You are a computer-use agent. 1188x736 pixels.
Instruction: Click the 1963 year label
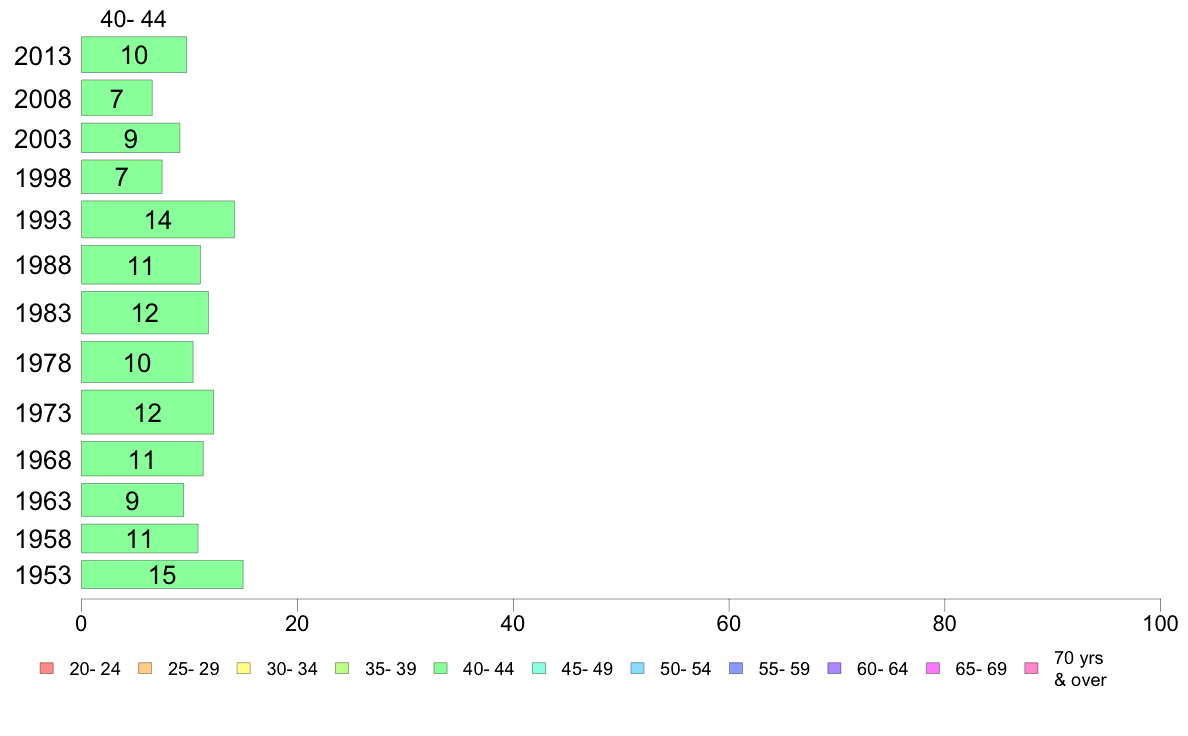pyautogui.click(x=43, y=501)
